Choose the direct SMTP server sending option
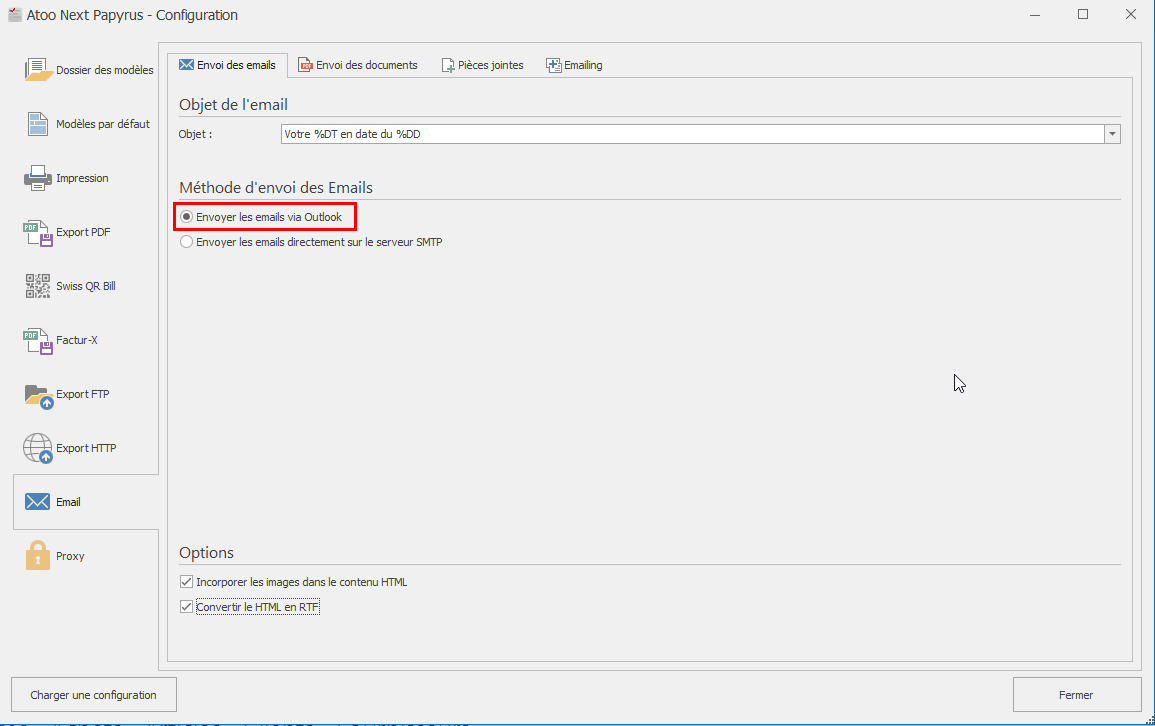Image resolution: width=1155 pixels, height=726 pixels. (186, 242)
